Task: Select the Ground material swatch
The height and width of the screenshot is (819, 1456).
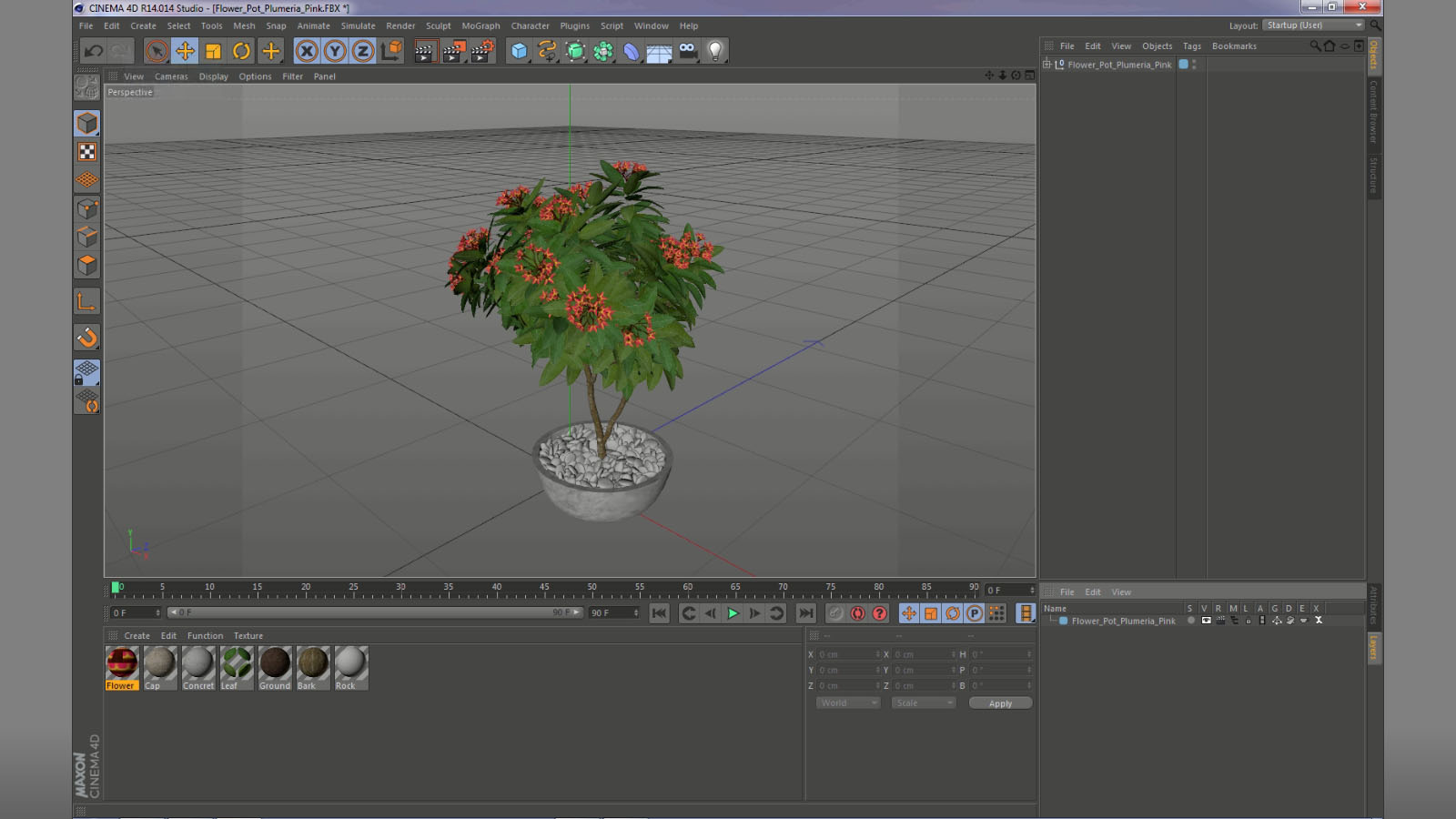Action: tap(275, 668)
